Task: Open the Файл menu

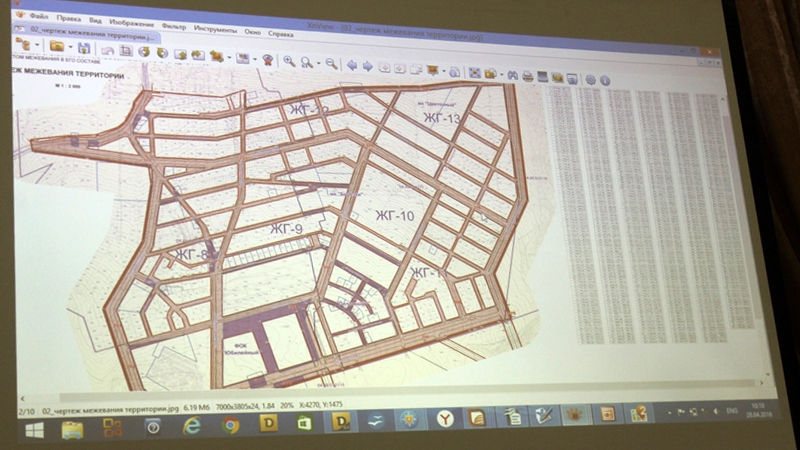Action: pyautogui.click(x=39, y=19)
